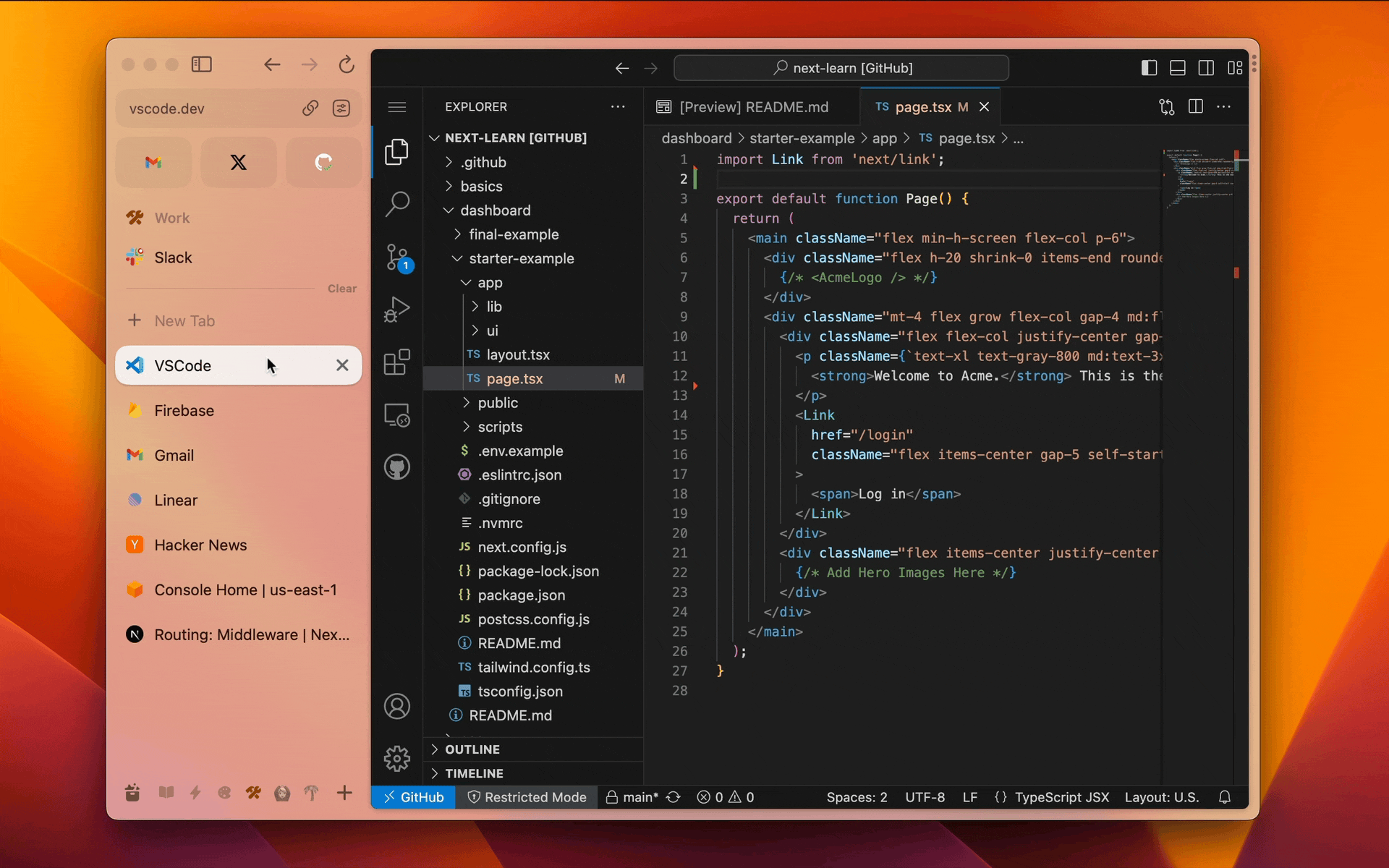The width and height of the screenshot is (1389, 868).
Task: Open the Extensions view
Action: coord(396,362)
